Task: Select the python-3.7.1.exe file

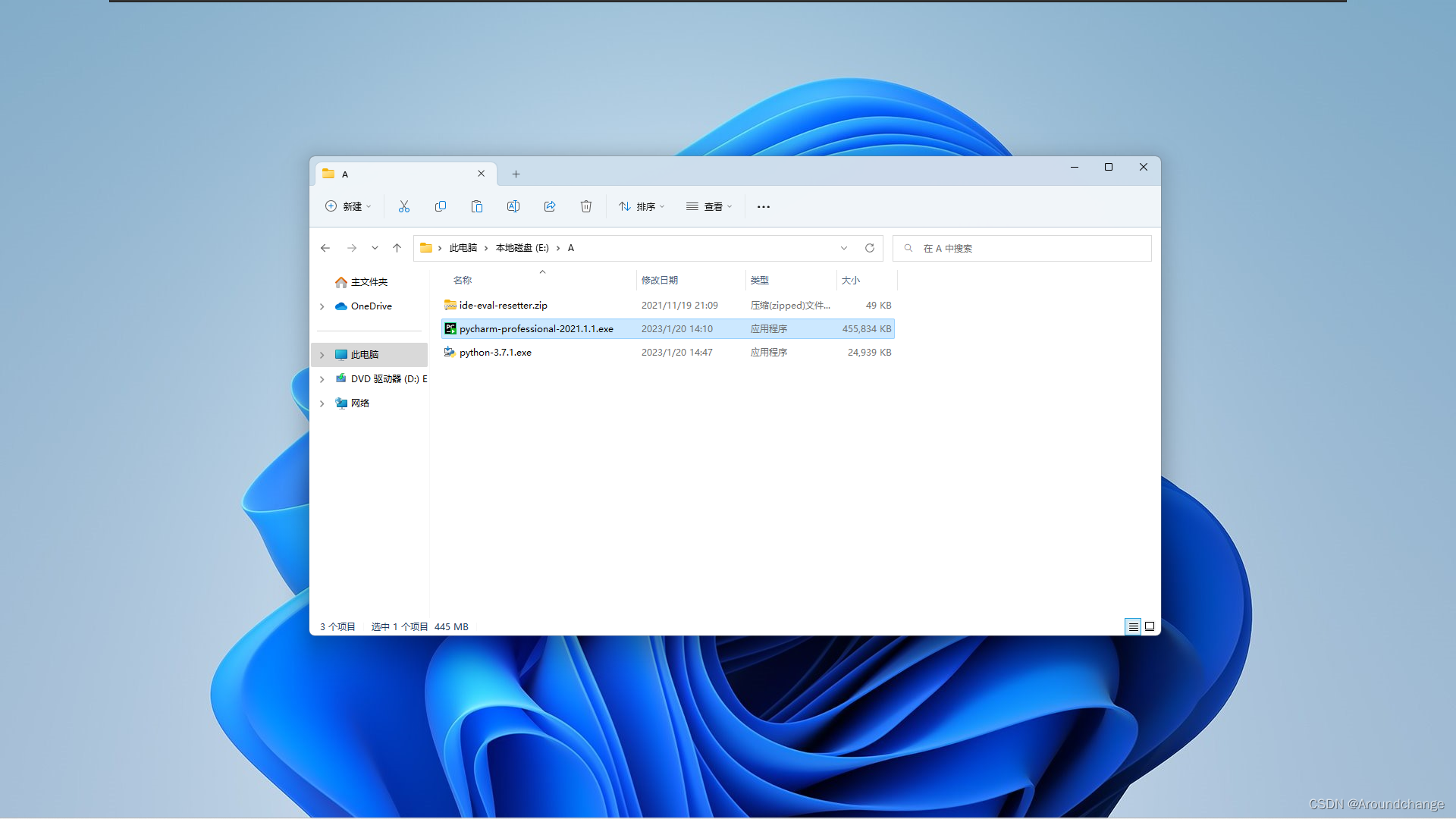Action: 495,353
